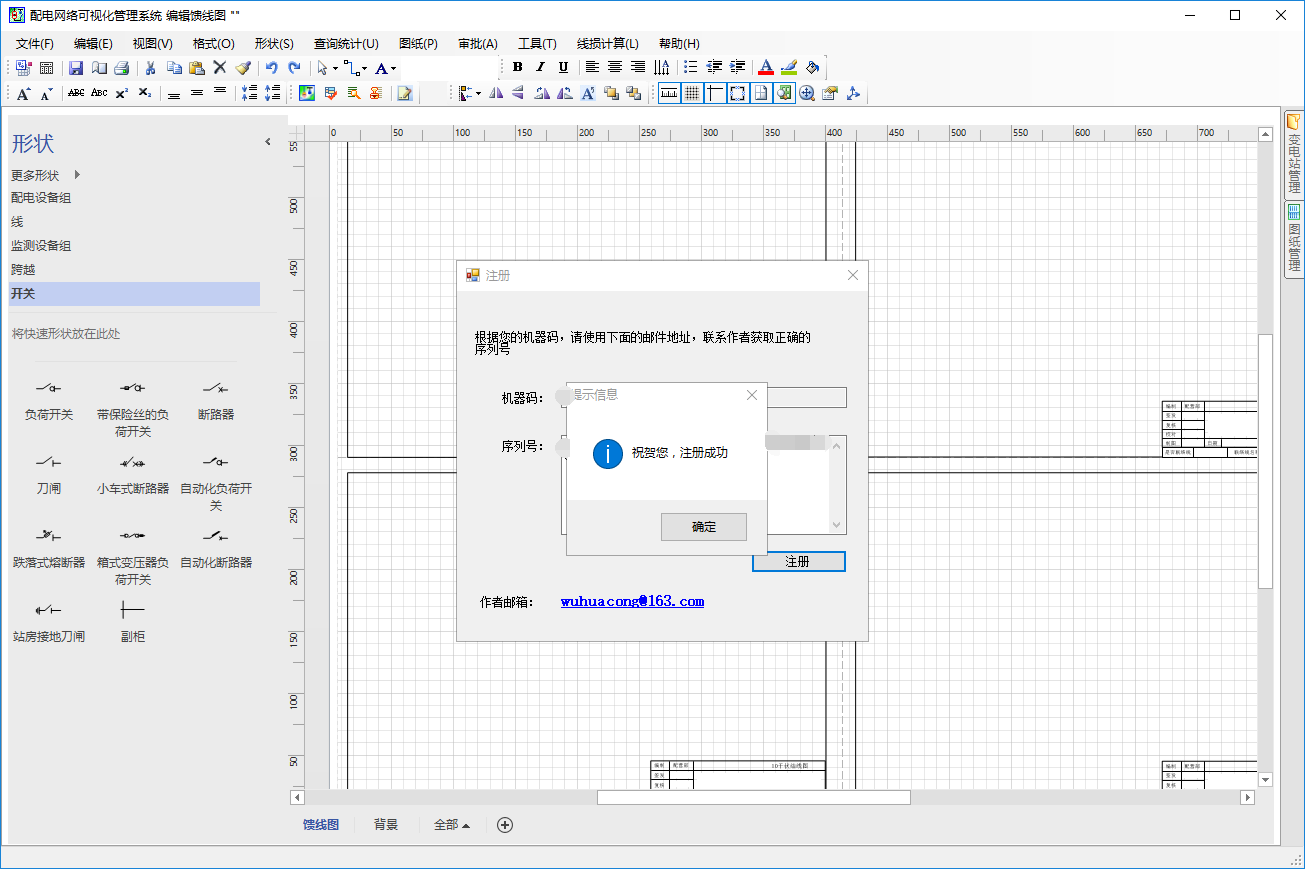Viewport: 1305px width, 869px height.
Task: Switch to the 背景 page tab
Action: coord(386,825)
